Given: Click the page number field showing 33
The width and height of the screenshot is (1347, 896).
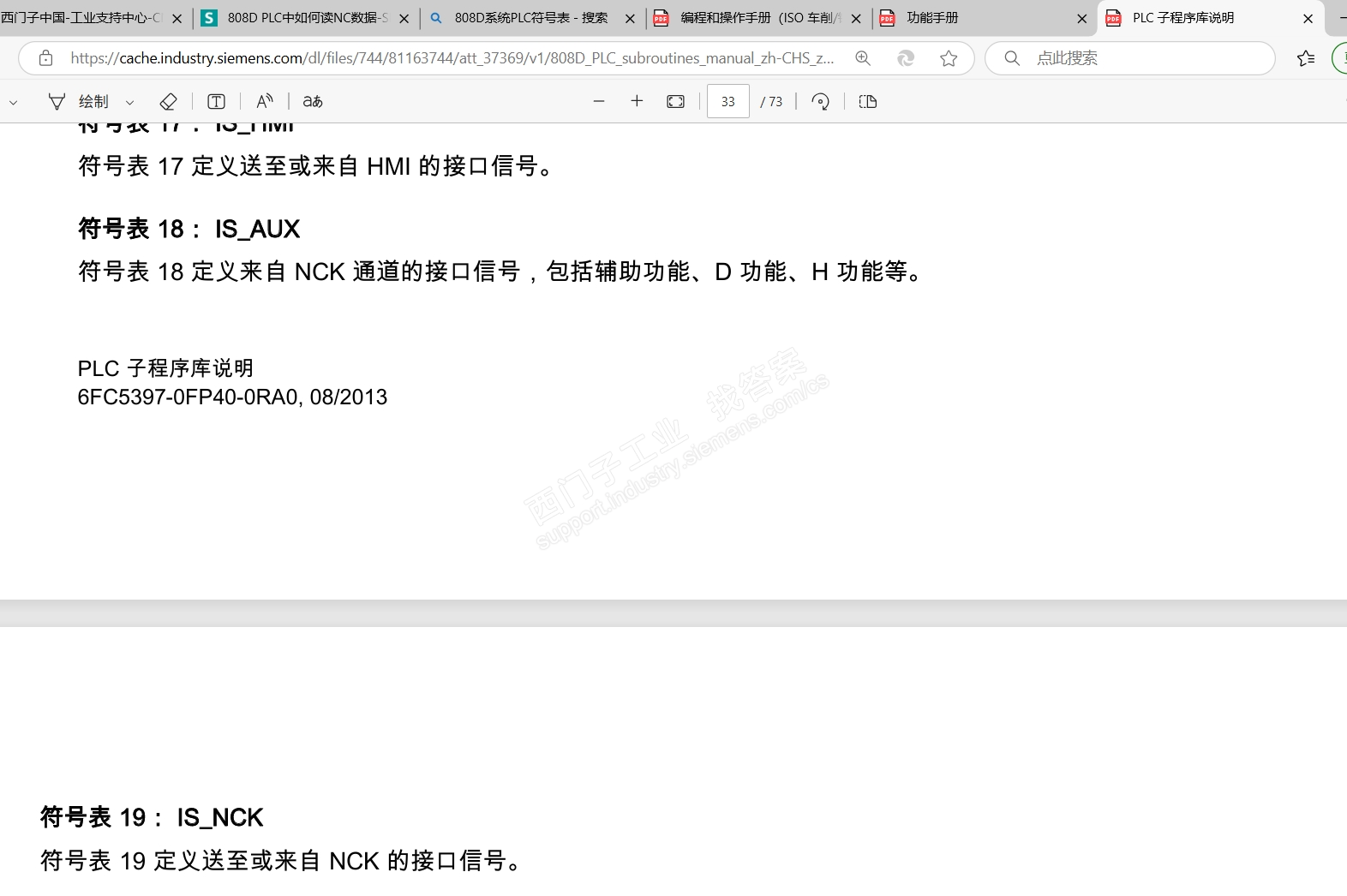Looking at the screenshot, I should click(728, 101).
